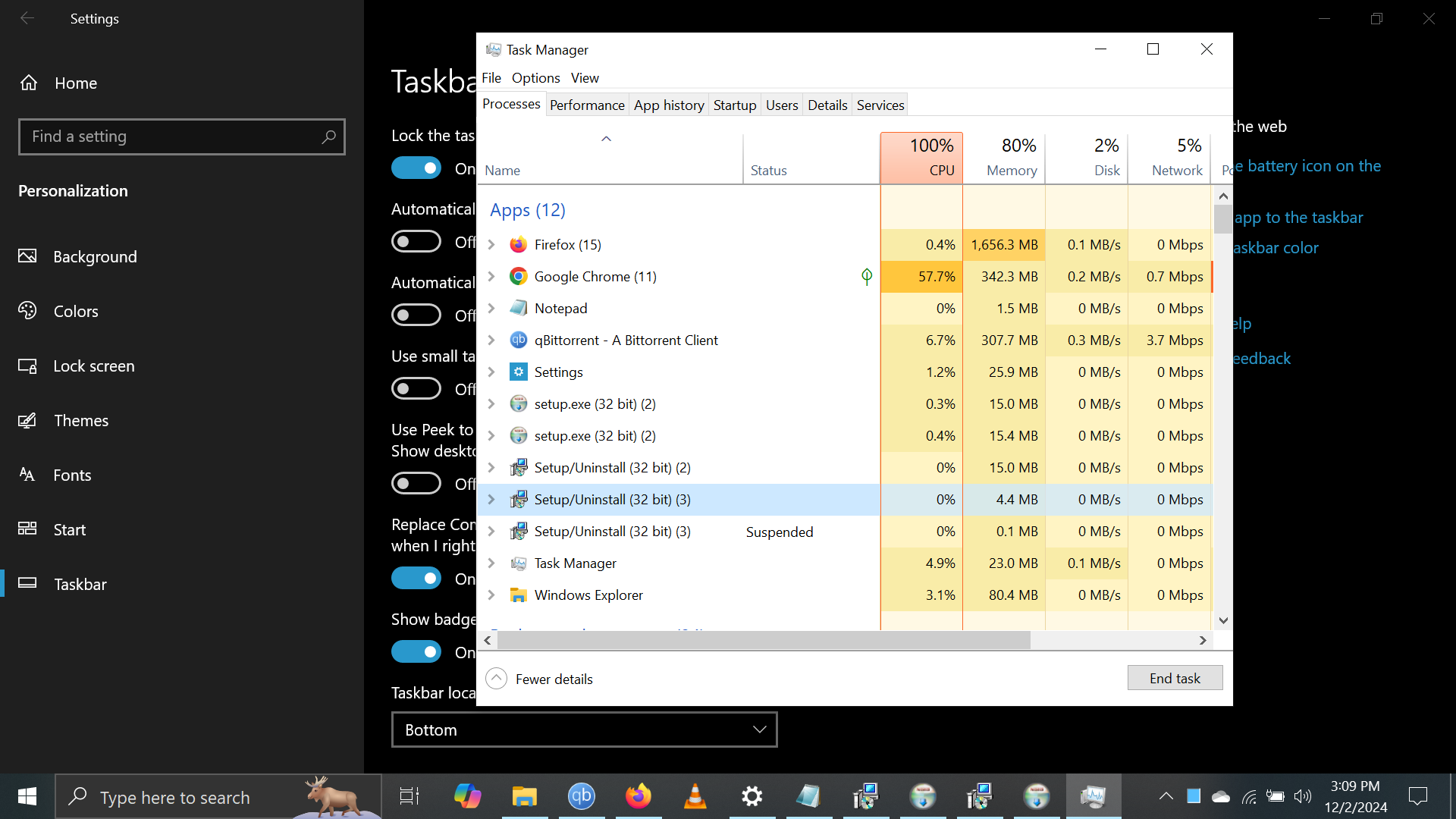Open the Taskbar location dropdown
The image size is (1456, 819).
coord(584,730)
